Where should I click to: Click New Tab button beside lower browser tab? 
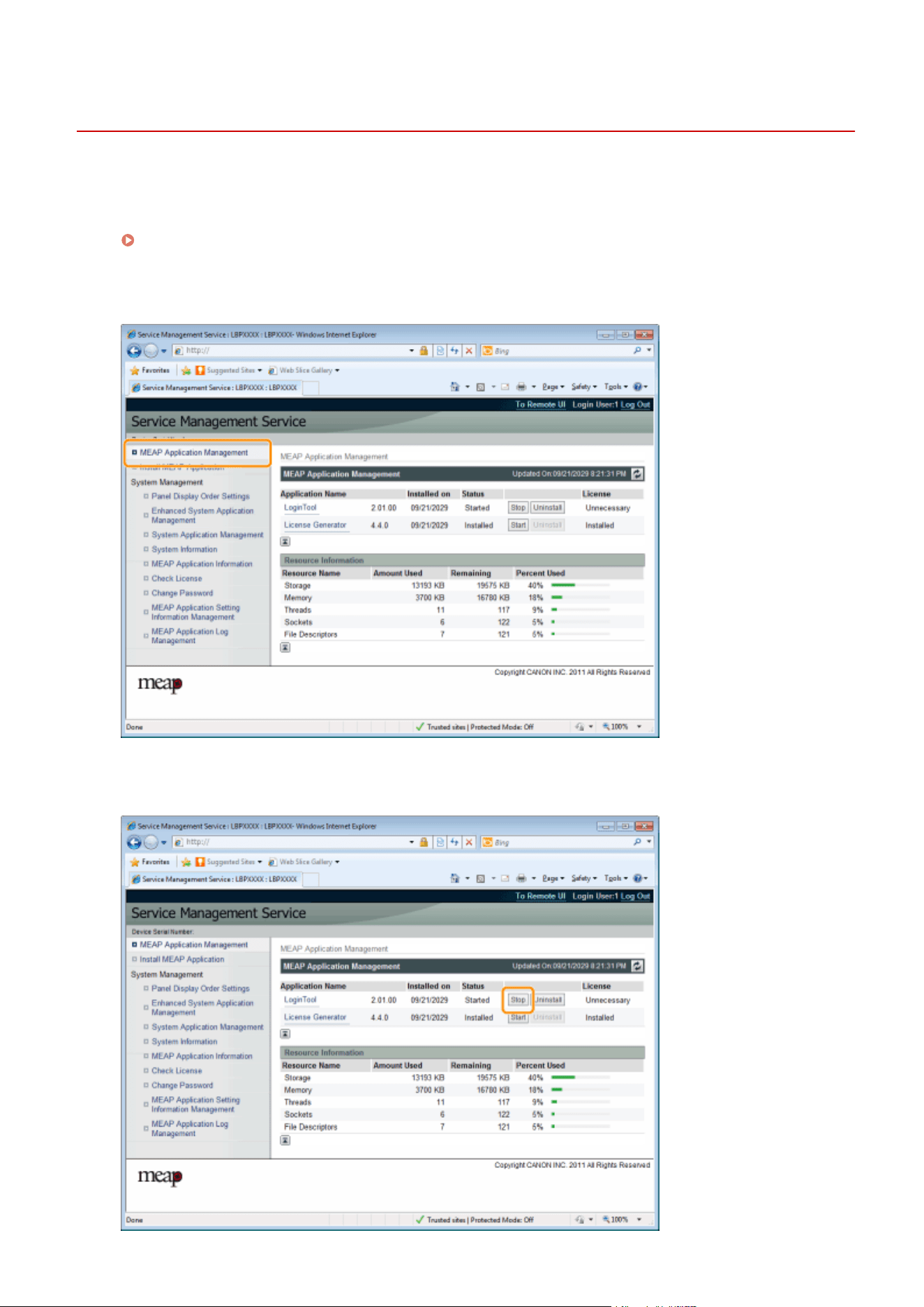coord(311,880)
